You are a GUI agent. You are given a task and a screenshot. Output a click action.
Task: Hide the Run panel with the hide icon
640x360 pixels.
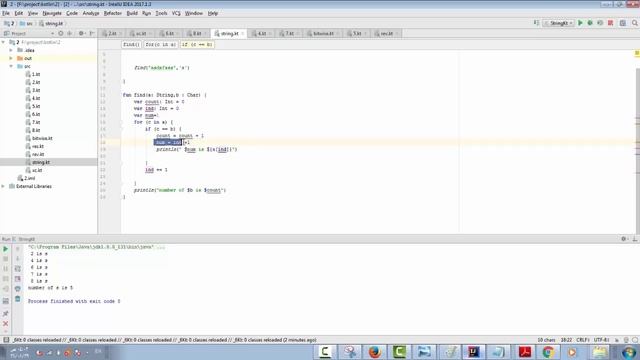pos(634,239)
